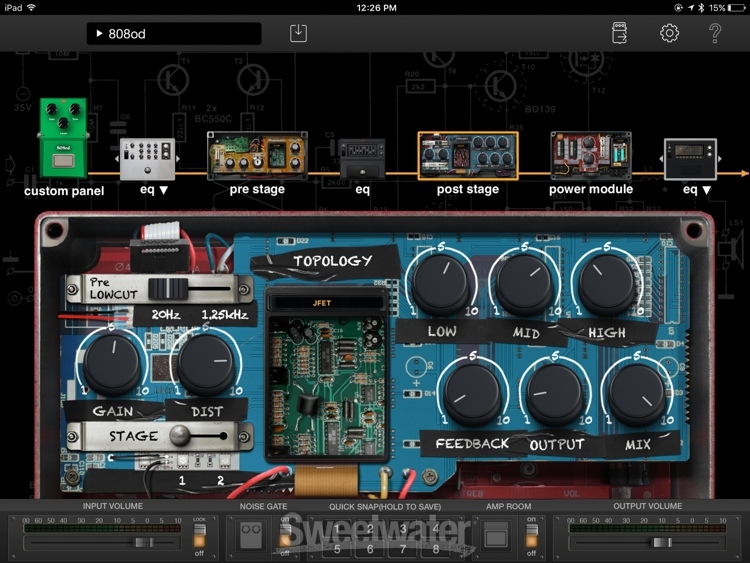Click the 'custom panel' label
The image size is (750, 563).
pos(64,191)
